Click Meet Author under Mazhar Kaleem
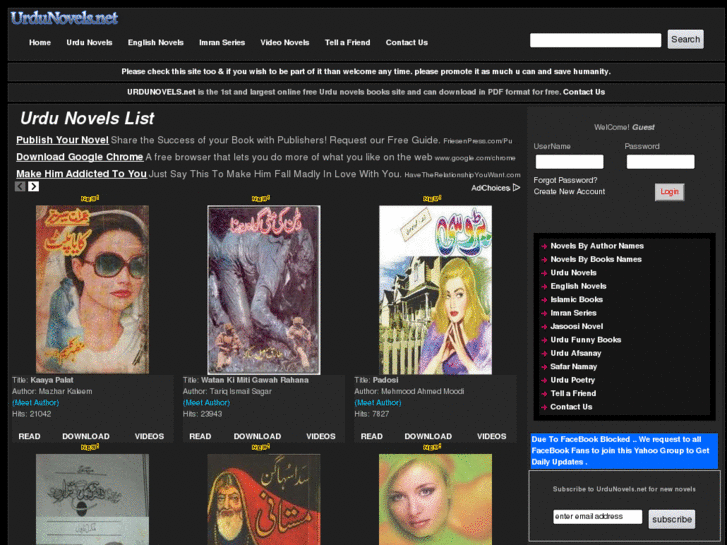This screenshot has height=545, width=727. pos(36,403)
